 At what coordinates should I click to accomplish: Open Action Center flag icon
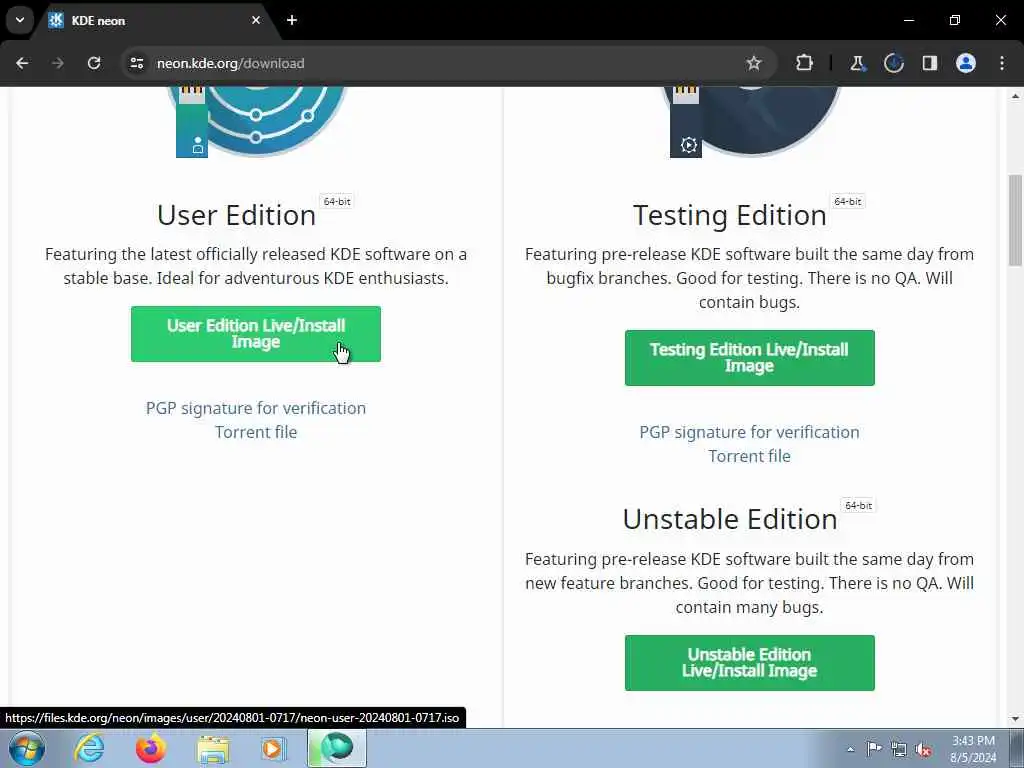[x=874, y=749]
